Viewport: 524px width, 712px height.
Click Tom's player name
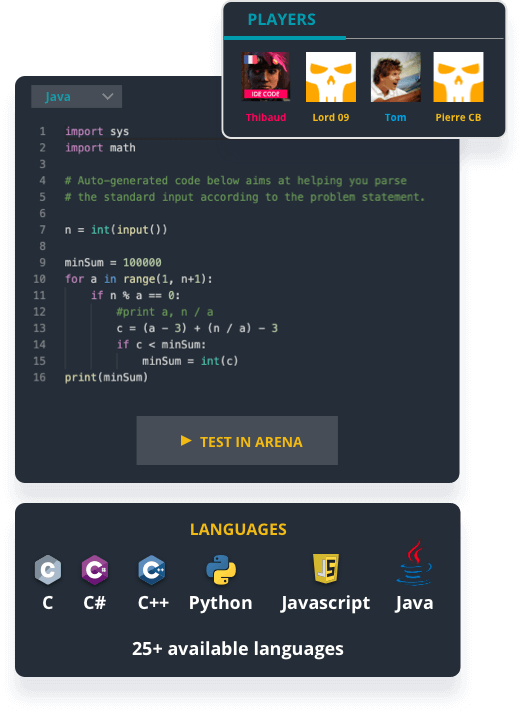pyautogui.click(x=395, y=118)
